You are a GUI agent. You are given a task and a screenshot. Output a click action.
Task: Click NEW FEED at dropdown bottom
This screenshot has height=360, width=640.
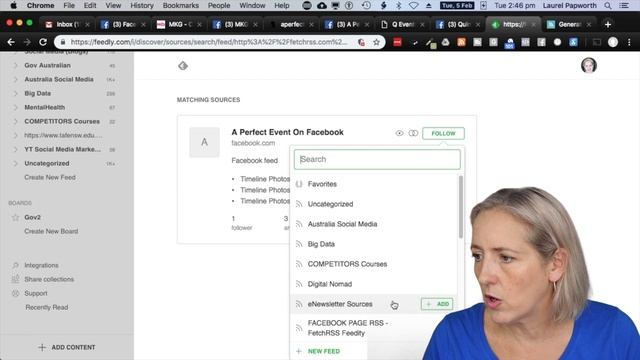tap(319, 351)
